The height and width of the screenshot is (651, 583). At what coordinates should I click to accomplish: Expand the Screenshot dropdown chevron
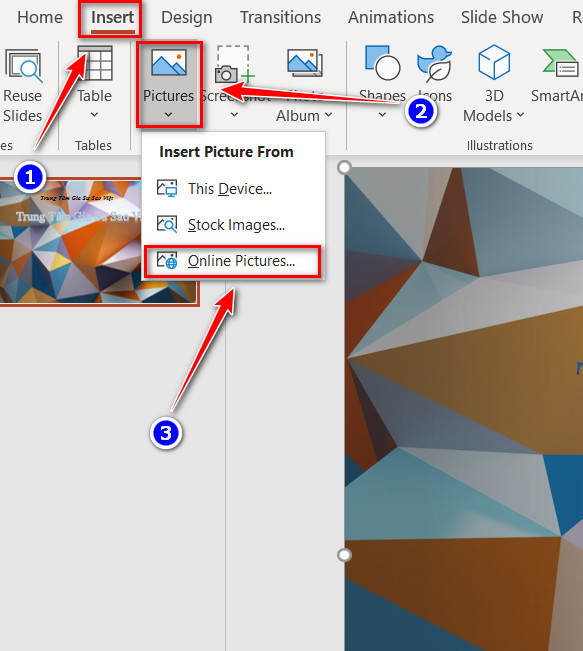tap(234, 115)
